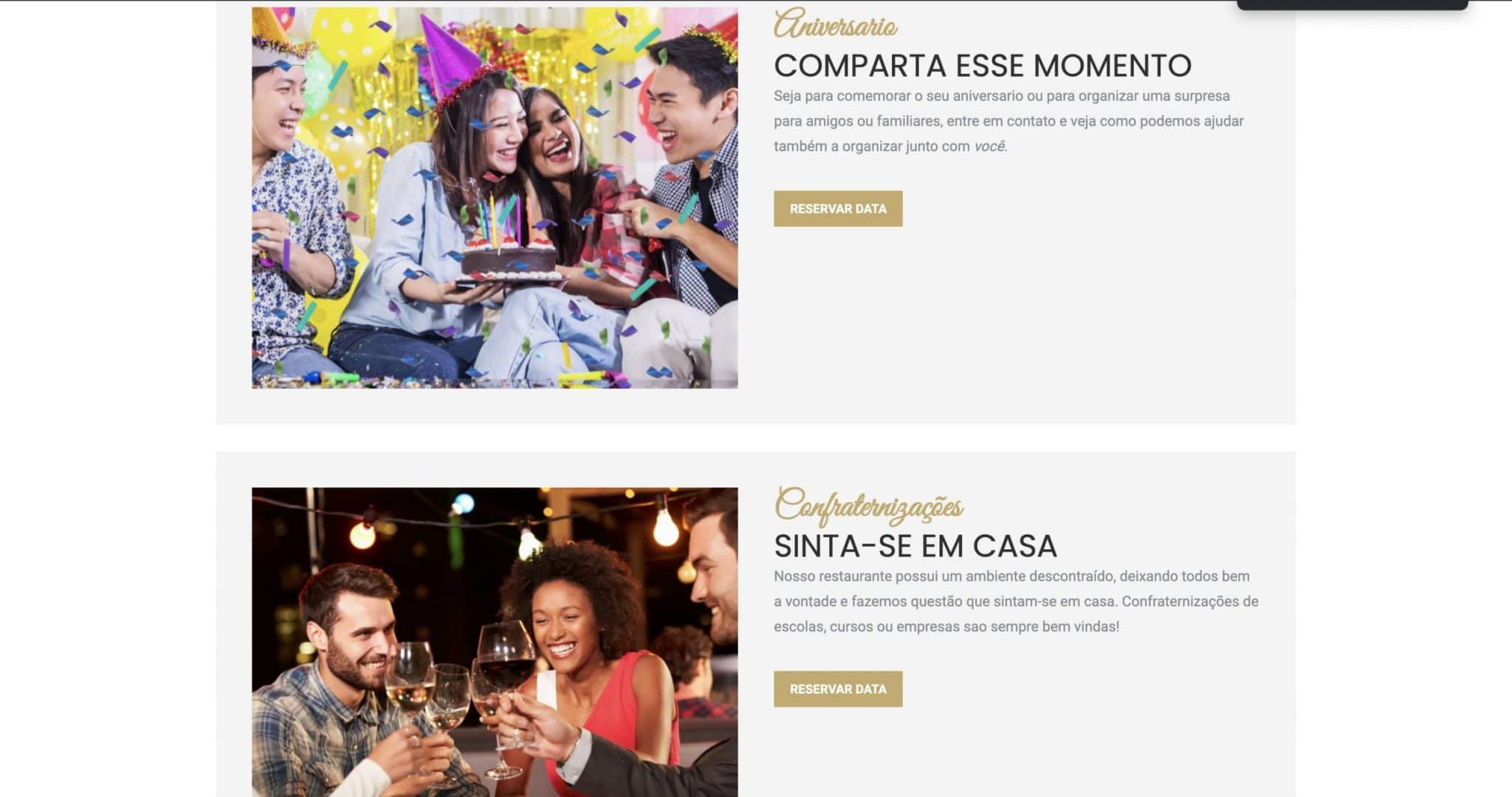Viewport: 1512px width, 797px height.
Task: Click the woman in red dress
Action: (x=591, y=664)
